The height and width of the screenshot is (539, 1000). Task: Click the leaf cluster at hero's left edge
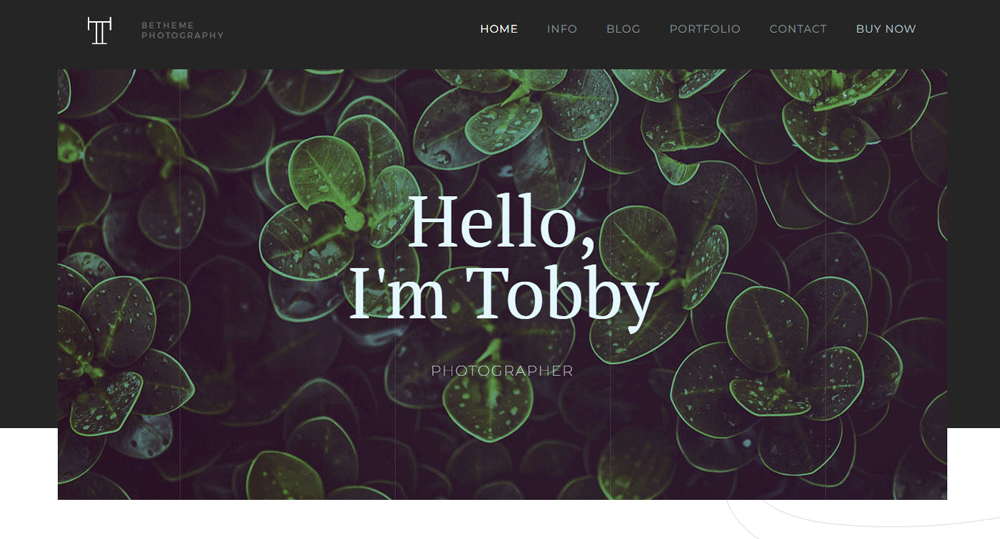(108, 357)
